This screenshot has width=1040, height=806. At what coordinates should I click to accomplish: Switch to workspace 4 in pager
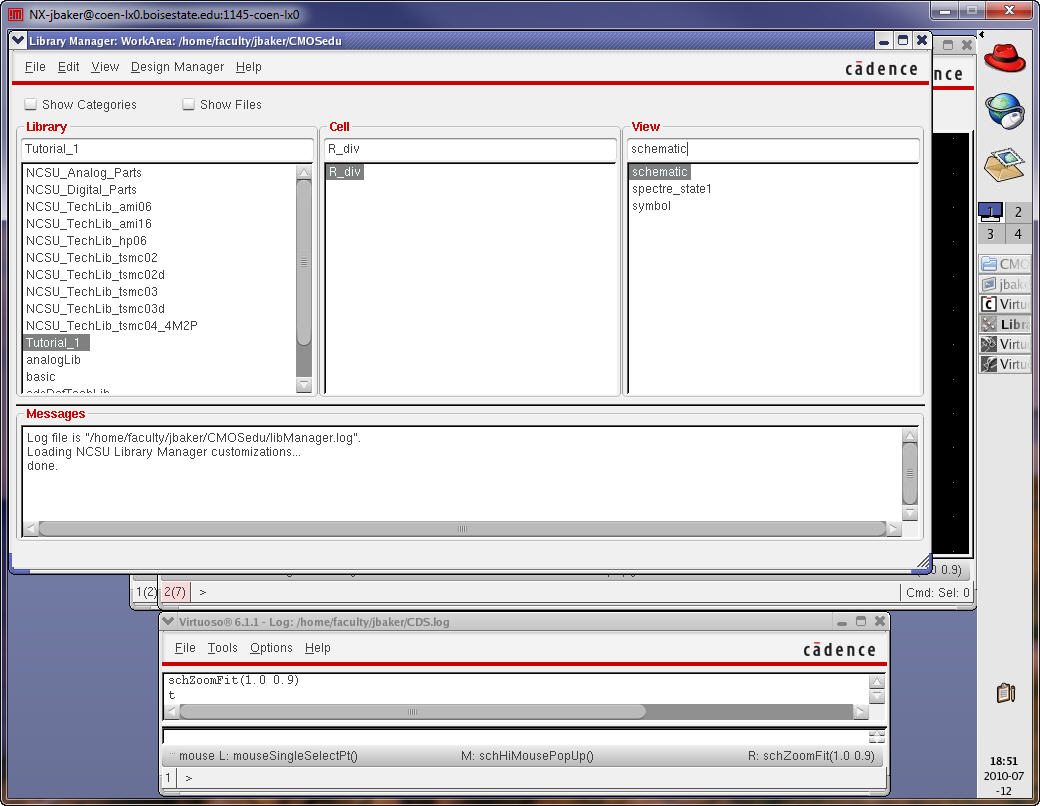(x=1018, y=234)
